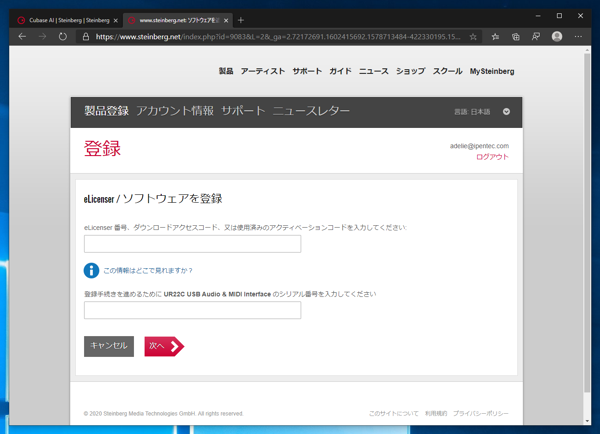This screenshot has width=600, height=434.
Task: Click the padlock site info icon
Action: point(86,37)
